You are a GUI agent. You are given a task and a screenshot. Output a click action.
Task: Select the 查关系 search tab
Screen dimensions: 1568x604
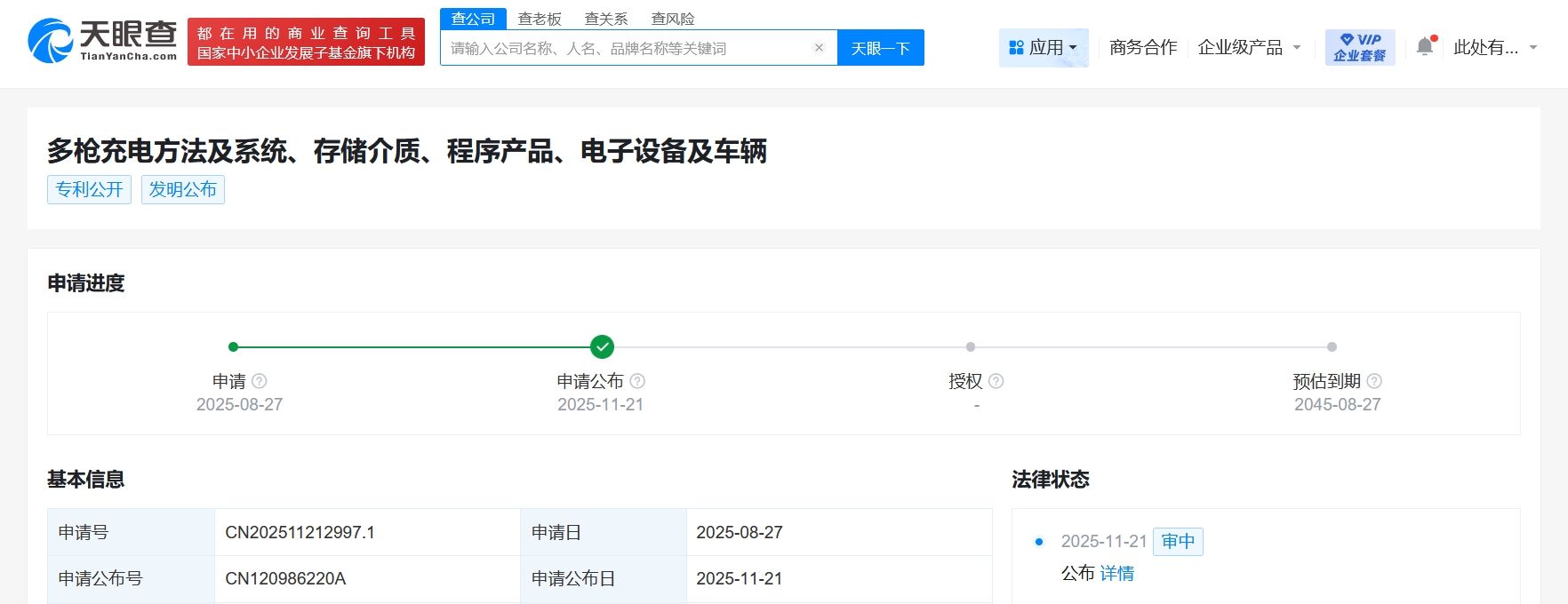[606, 19]
